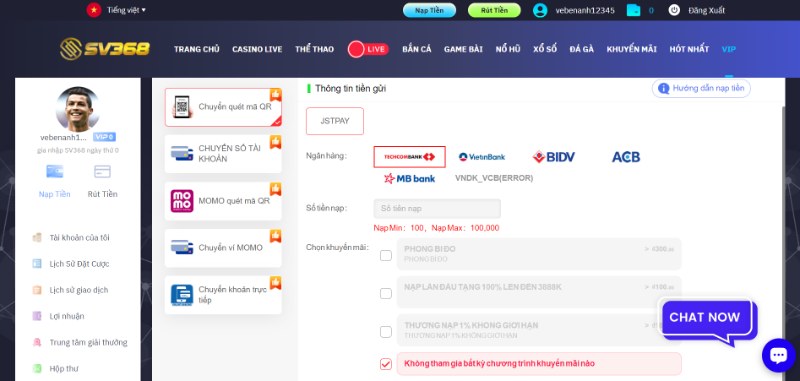Open CASINO LIVE menu
800x381 pixels.
pyautogui.click(x=257, y=49)
